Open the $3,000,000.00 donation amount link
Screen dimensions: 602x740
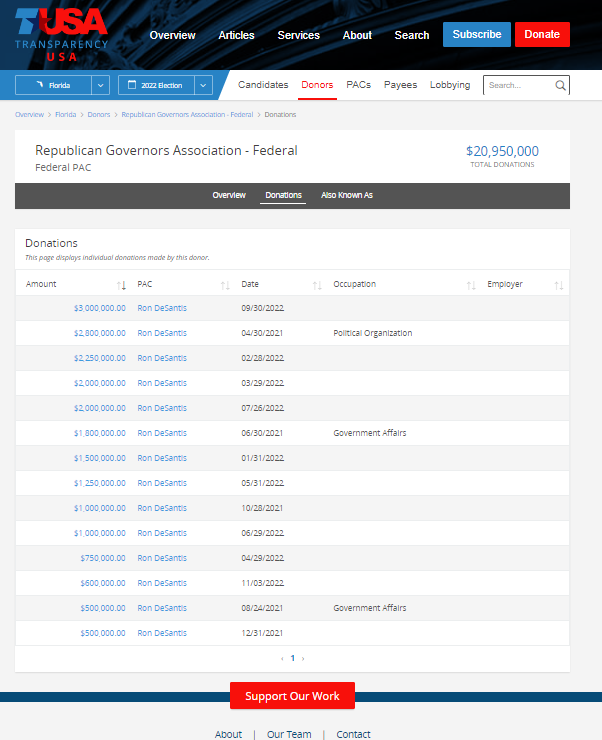pyautogui.click(x=100, y=308)
